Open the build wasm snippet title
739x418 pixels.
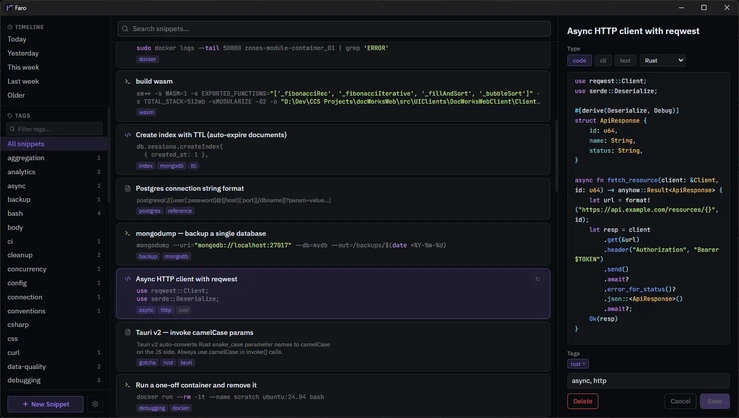coord(154,82)
